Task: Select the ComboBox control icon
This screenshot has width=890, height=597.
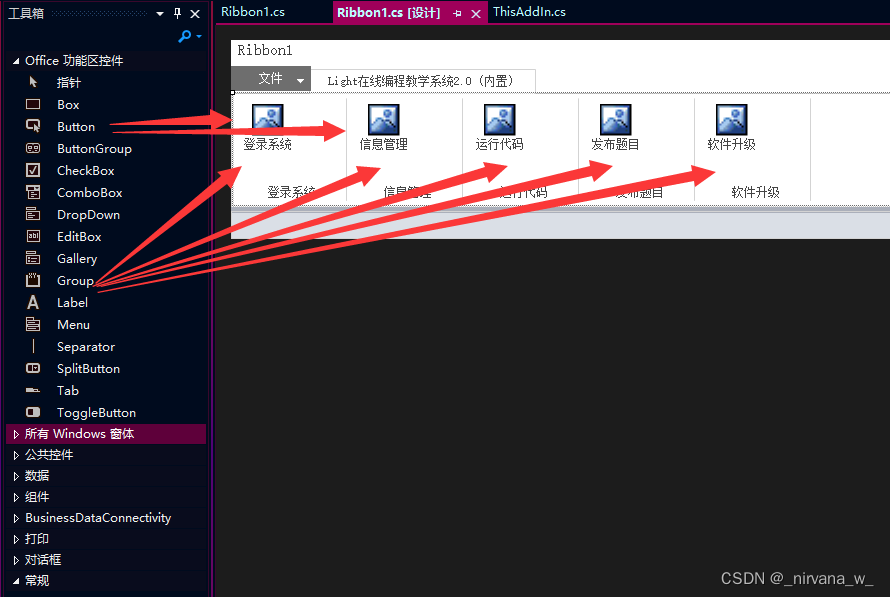Action: pos(33,192)
